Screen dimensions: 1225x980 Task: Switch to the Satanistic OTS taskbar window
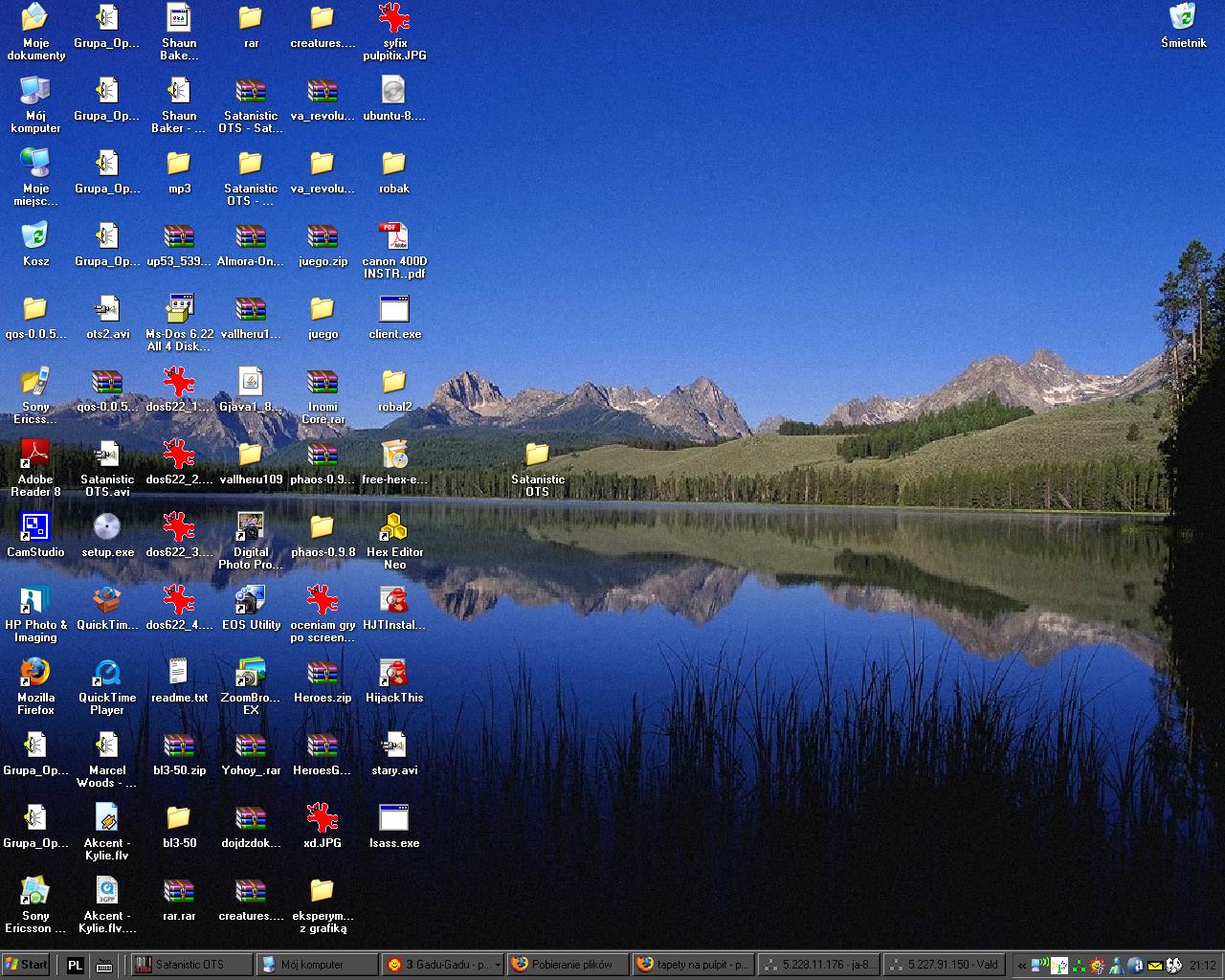(191, 965)
